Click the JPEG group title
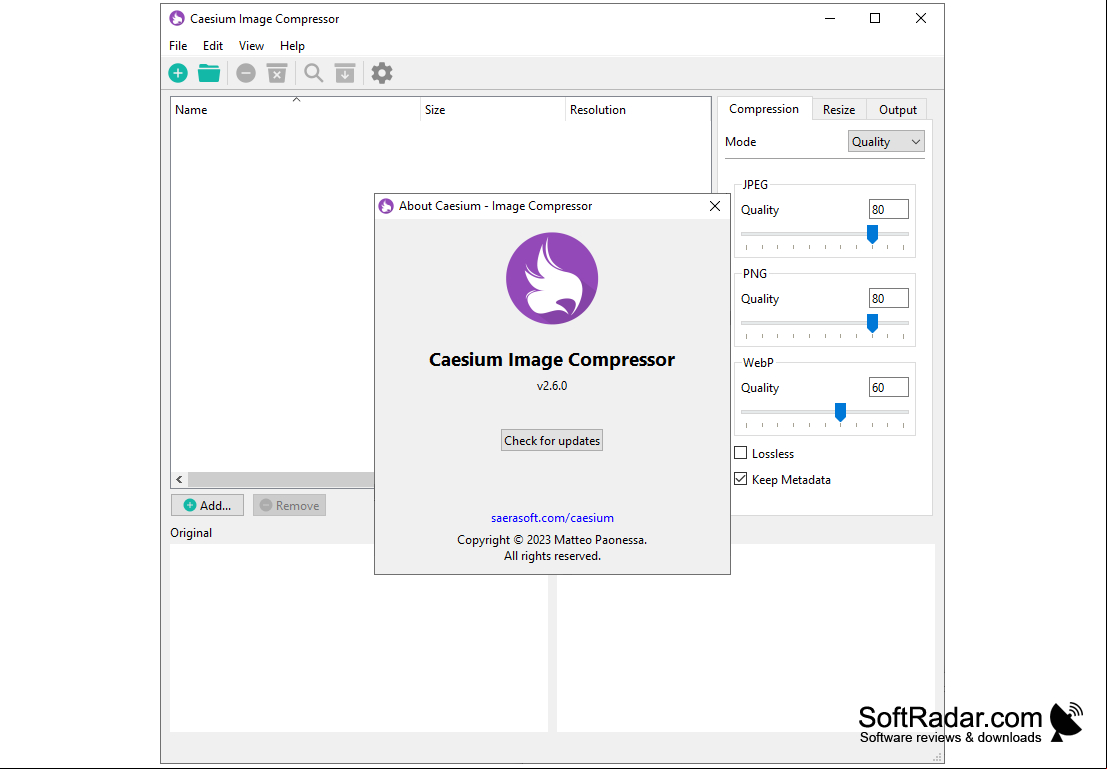 [x=755, y=184]
